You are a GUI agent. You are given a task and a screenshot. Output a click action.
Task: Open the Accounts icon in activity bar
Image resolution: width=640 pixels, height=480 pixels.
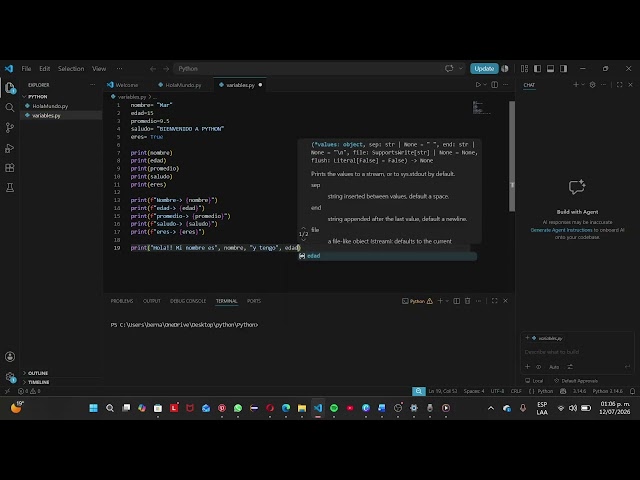point(10,357)
